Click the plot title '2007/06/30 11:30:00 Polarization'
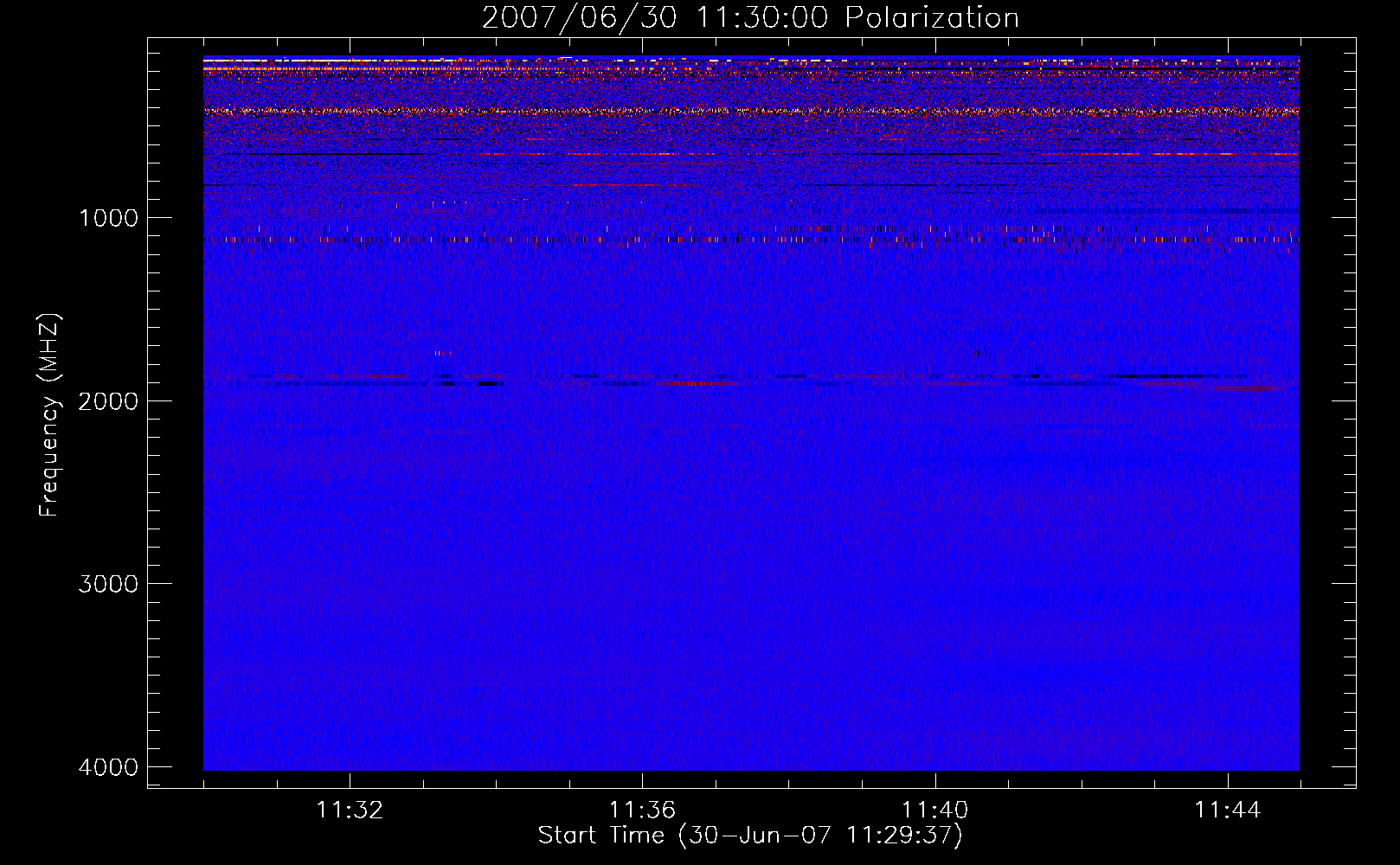 point(750,18)
